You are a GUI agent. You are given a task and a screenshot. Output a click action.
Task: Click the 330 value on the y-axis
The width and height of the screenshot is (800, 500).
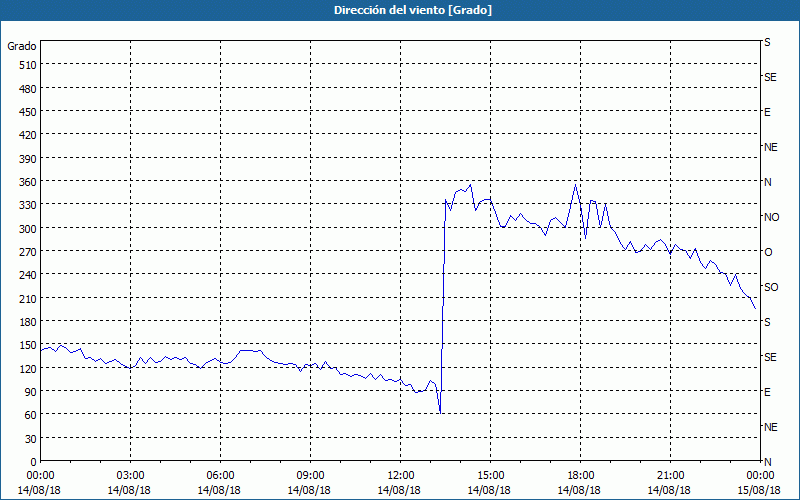[28, 205]
